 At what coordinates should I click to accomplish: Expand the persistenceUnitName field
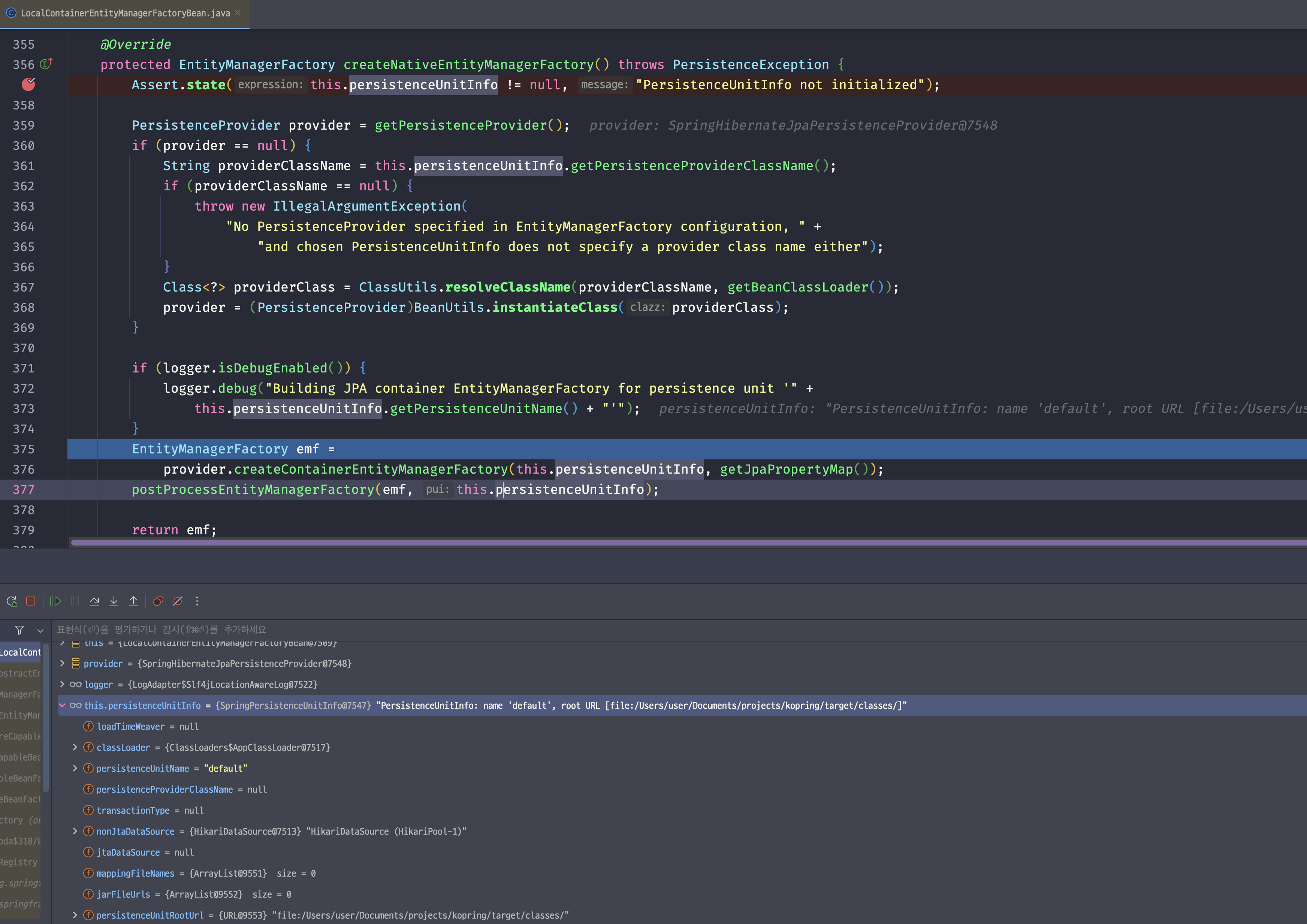pyautogui.click(x=75, y=769)
